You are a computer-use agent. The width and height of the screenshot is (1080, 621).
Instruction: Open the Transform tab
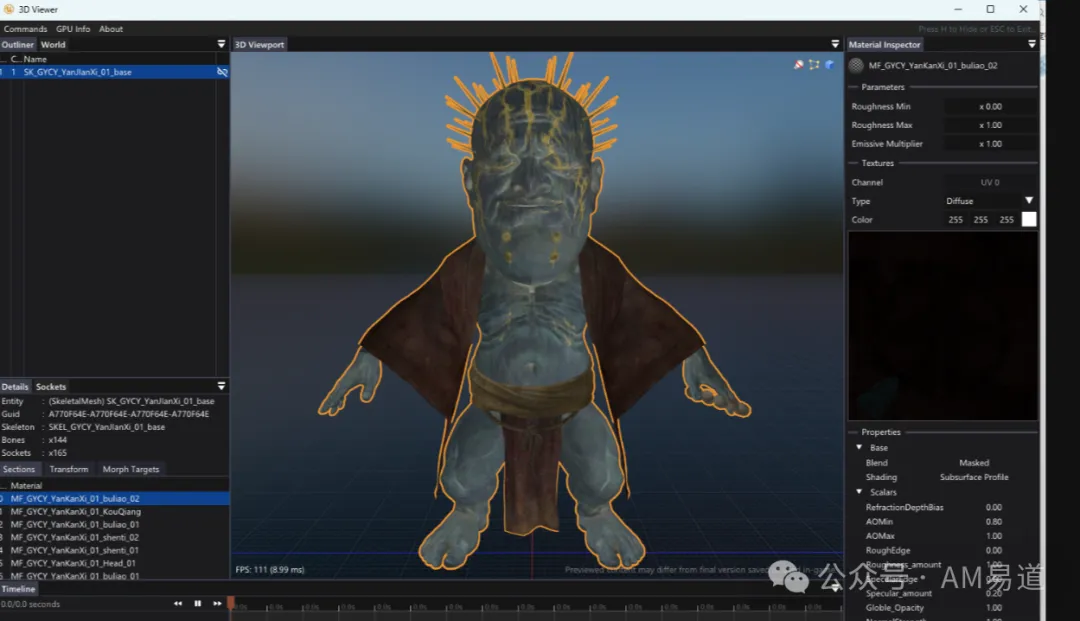tap(69, 470)
